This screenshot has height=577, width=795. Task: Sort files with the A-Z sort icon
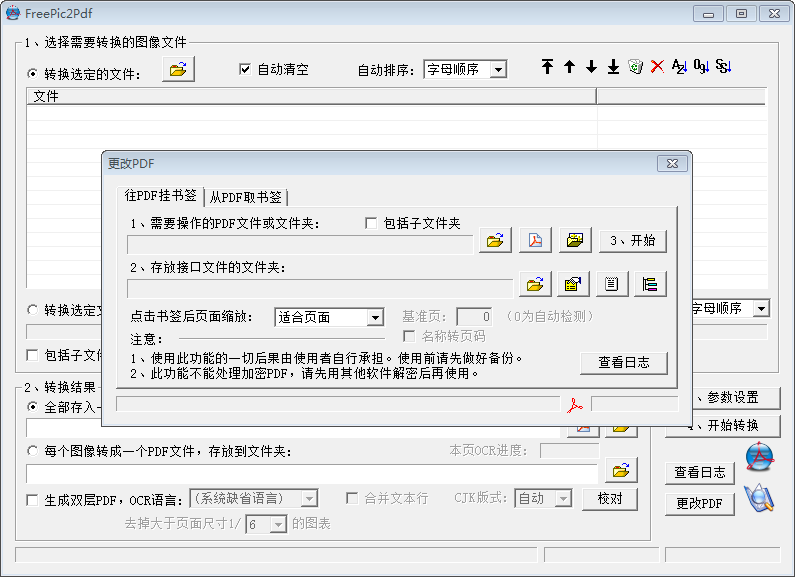point(679,67)
